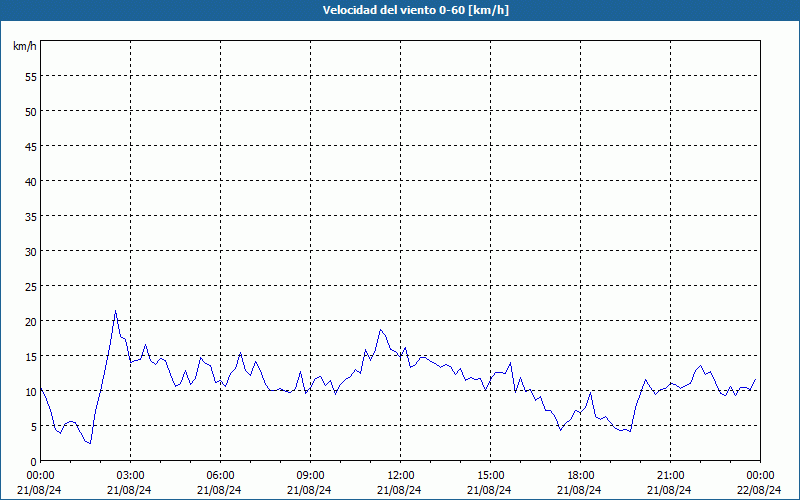Image resolution: width=800 pixels, height=500 pixels.
Task: Click the 30 value on the y-axis
Action: 31,252
